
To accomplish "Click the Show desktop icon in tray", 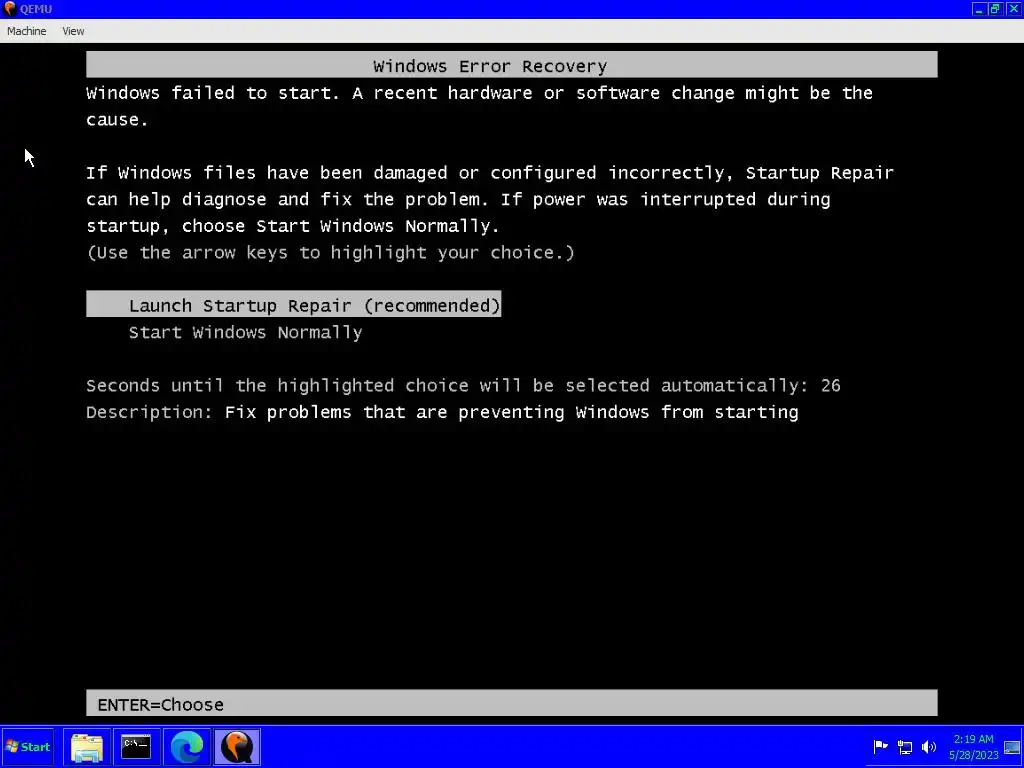I will [1012, 747].
